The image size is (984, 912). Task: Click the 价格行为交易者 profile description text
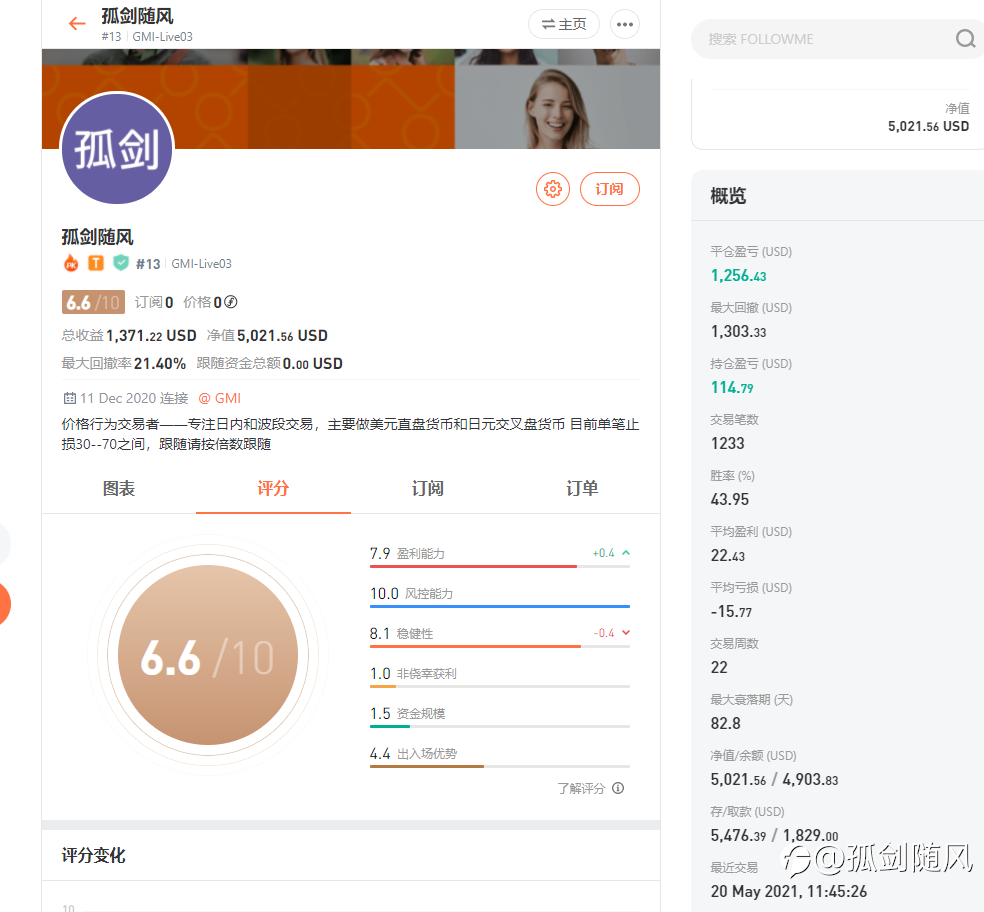pos(350,434)
